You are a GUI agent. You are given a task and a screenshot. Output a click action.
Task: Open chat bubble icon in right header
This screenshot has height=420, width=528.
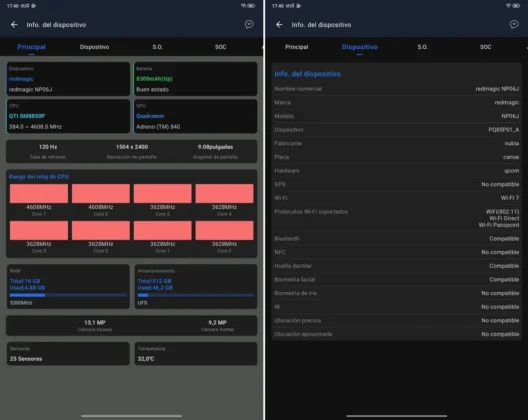coord(514,24)
